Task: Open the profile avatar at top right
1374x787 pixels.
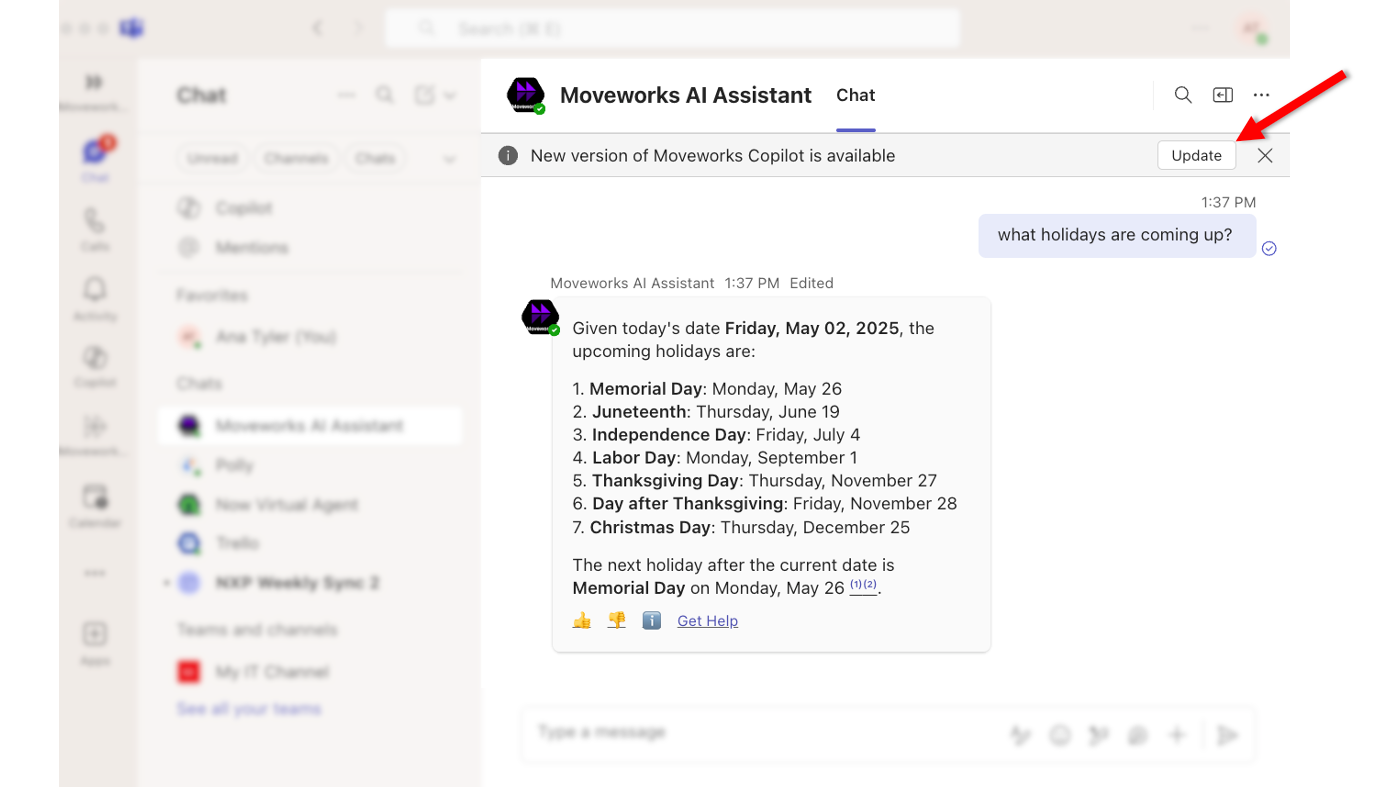Action: (1253, 29)
